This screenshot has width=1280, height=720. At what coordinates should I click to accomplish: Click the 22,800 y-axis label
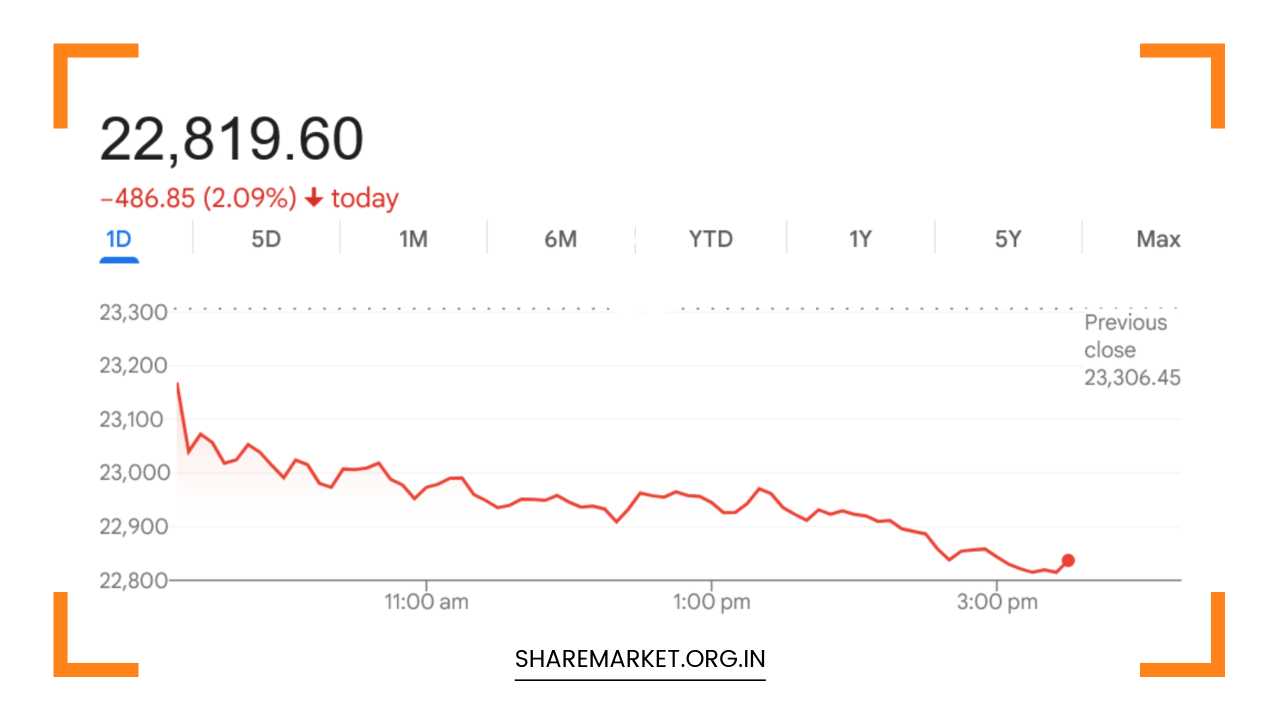133,580
